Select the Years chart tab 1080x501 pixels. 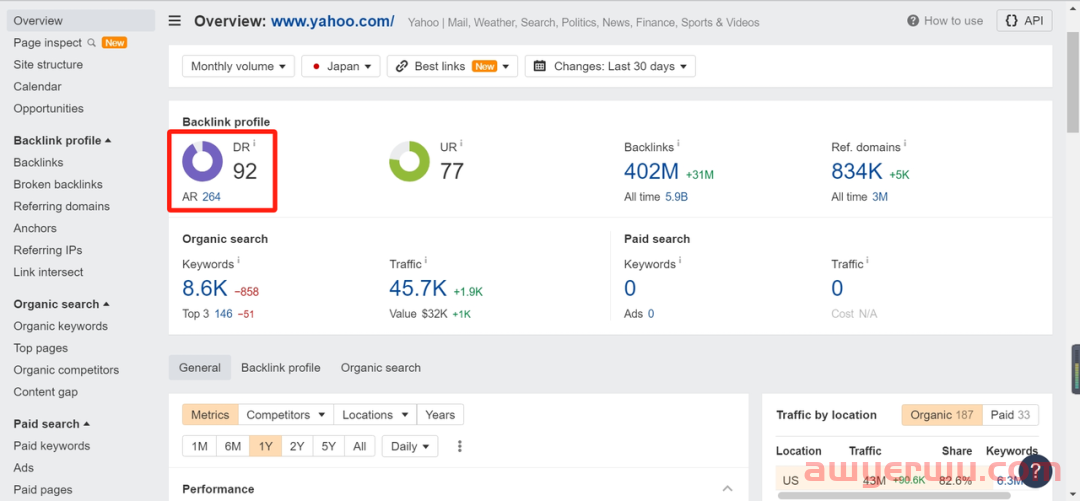440,415
